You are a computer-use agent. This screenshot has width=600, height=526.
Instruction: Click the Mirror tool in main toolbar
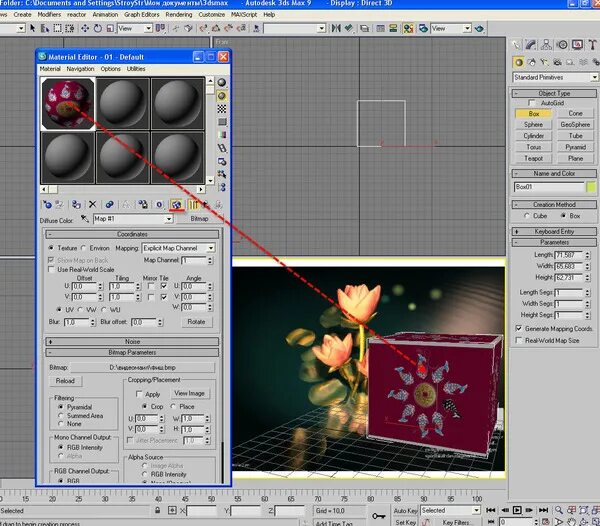336,28
